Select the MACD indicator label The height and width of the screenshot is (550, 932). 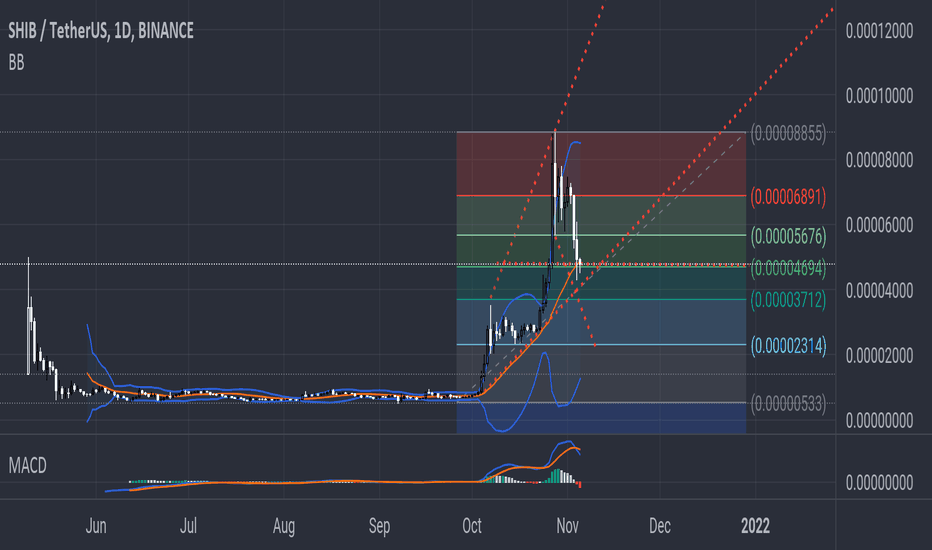27,465
